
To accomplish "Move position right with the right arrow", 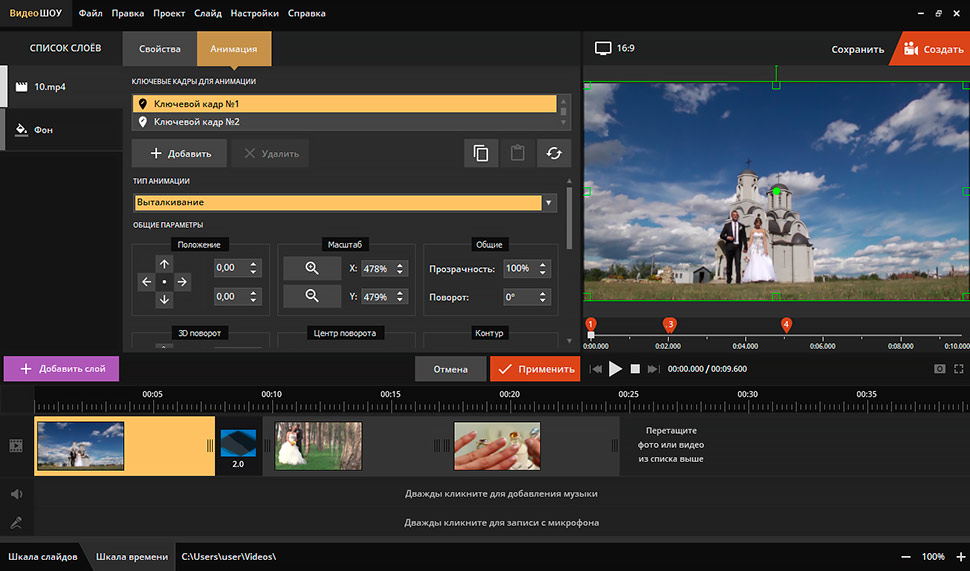I will (x=182, y=282).
